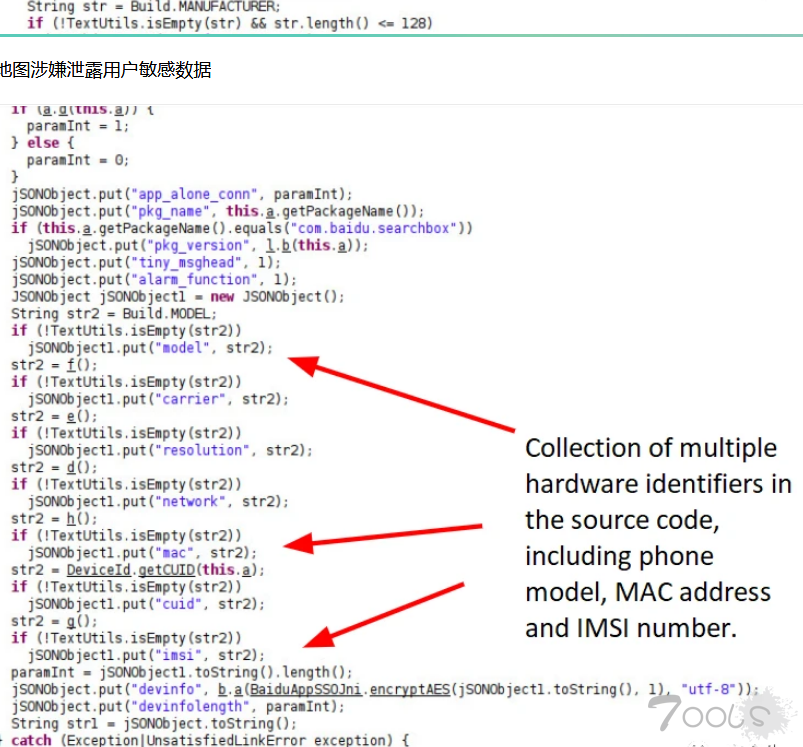Select the "network" string literal
The width and height of the screenshot is (803, 747).
click(186, 502)
